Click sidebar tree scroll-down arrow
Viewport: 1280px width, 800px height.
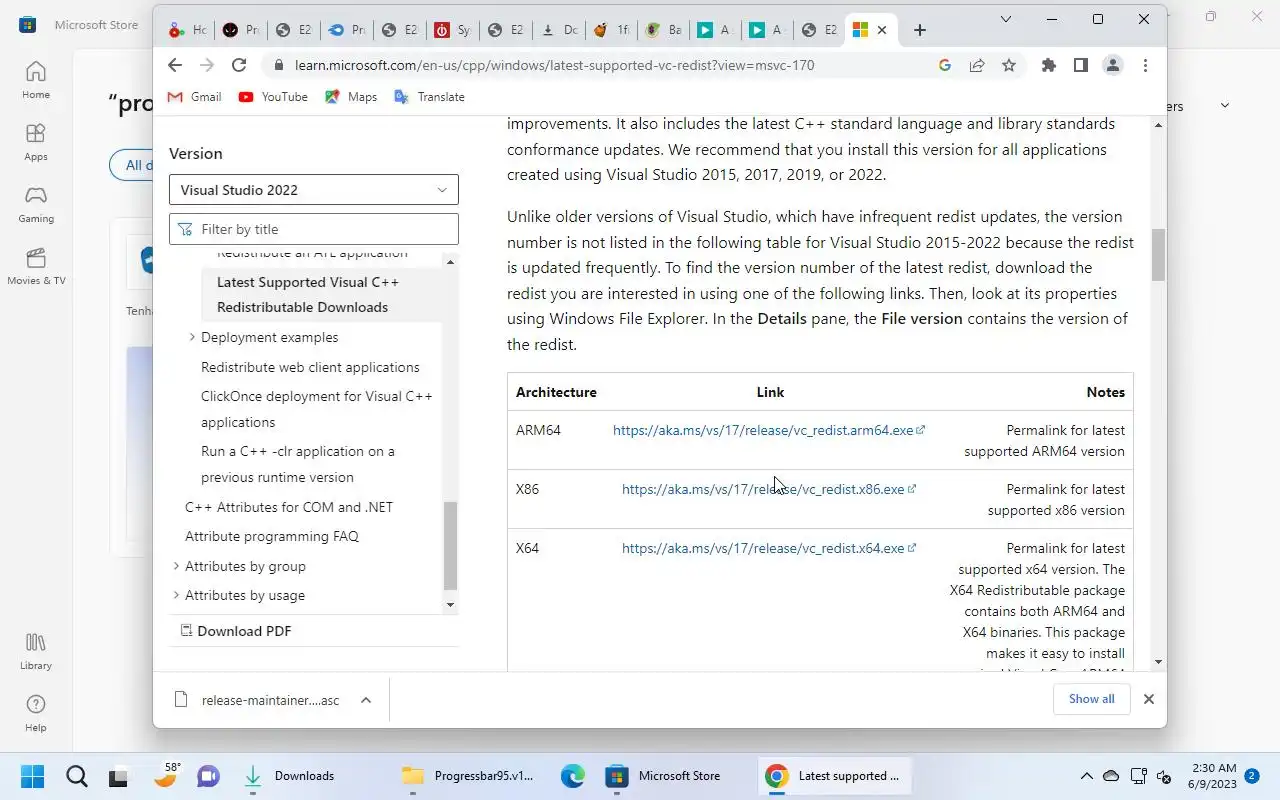pyautogui.click(x=450, y=604)
